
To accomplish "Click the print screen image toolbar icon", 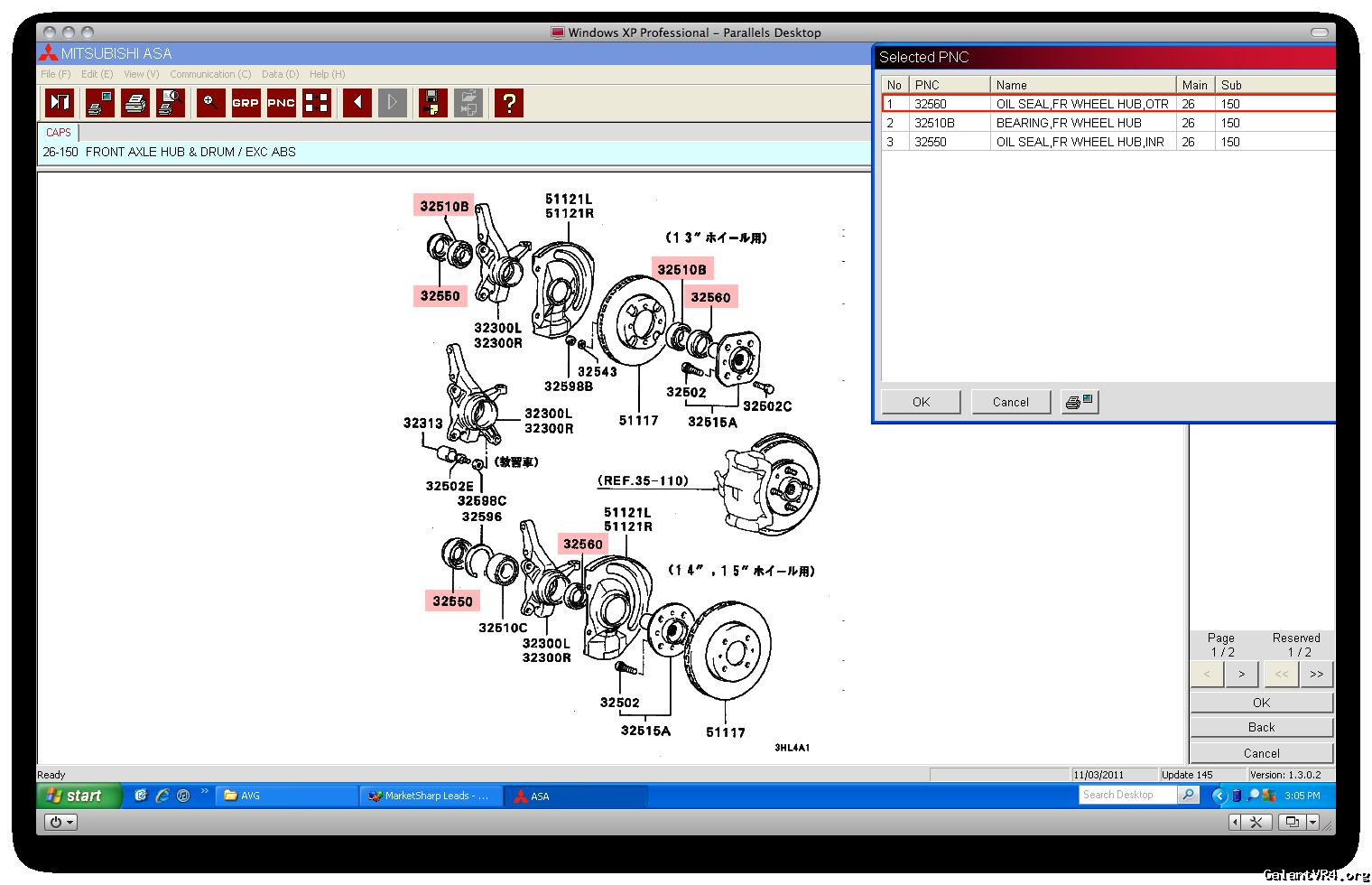I will pos(99,102).
